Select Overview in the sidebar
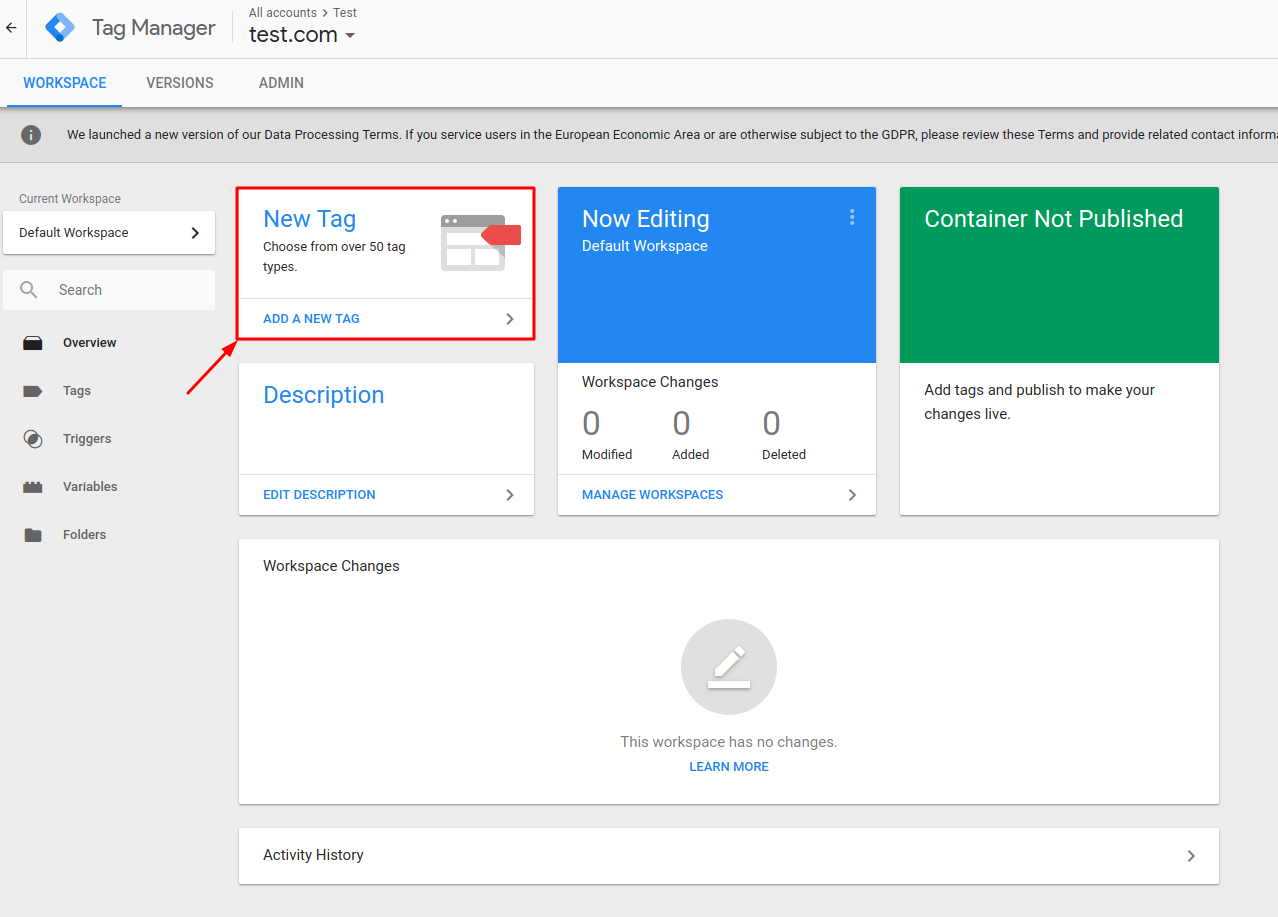1278x917 pixels. pyautogui.click(x=90, y=343)
